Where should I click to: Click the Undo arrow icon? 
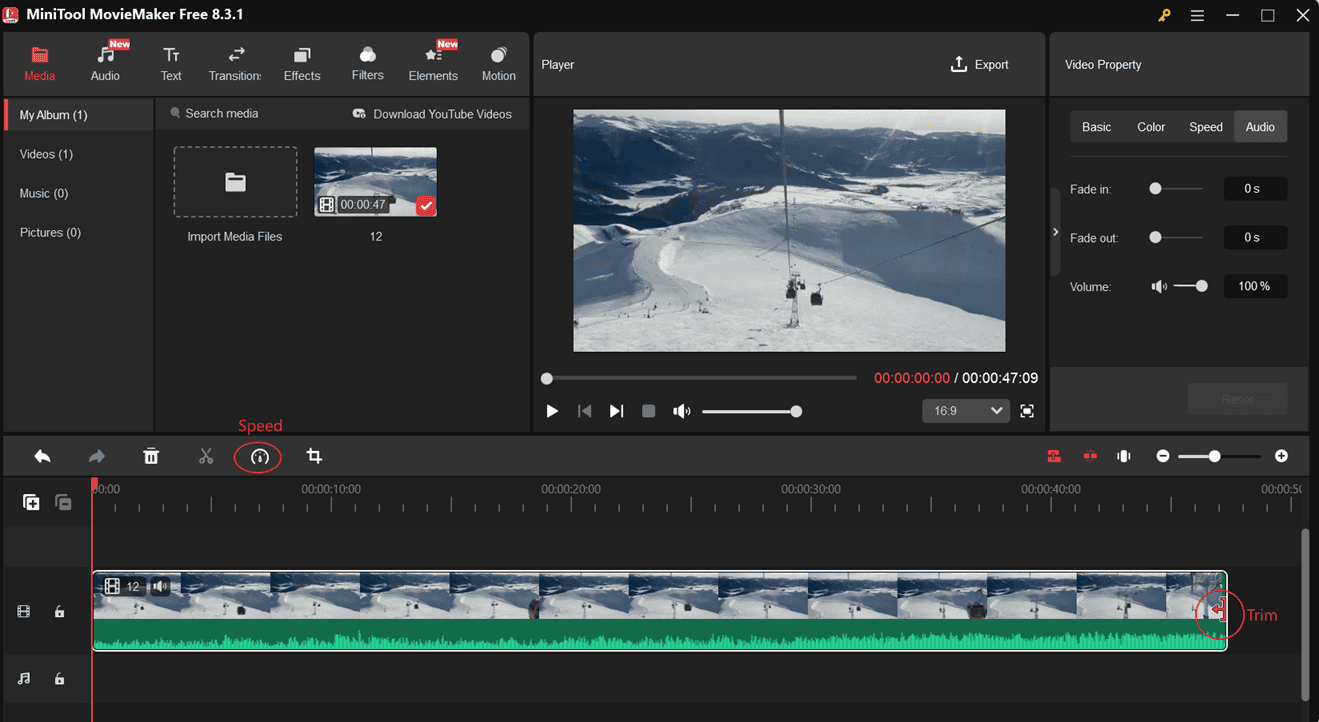42,456
